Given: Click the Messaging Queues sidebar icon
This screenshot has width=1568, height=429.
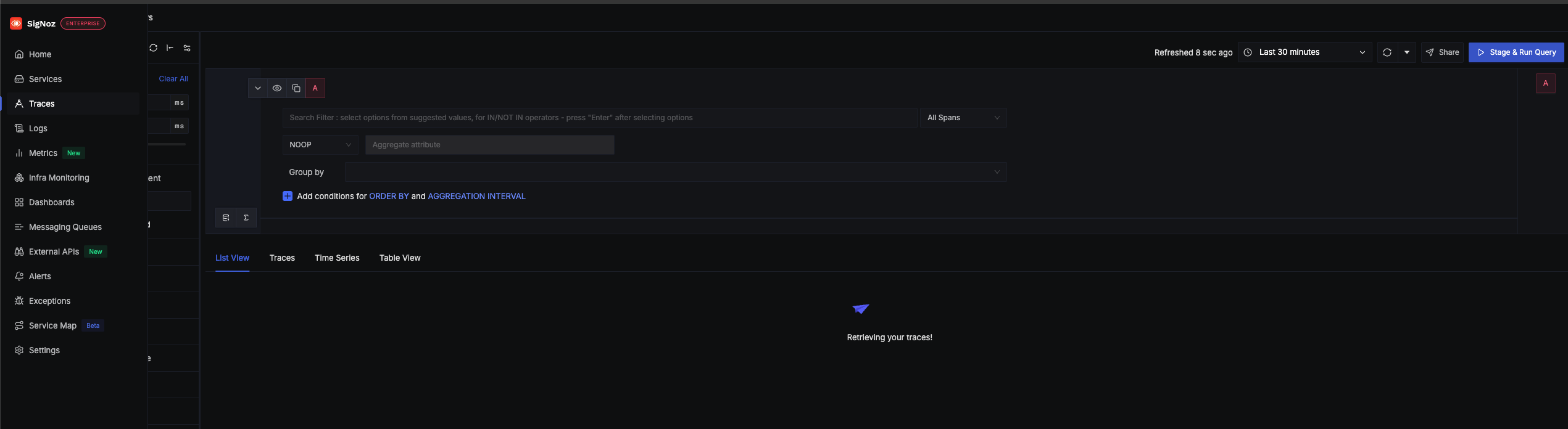Looking at the screenshot, I should coord(19,227).
